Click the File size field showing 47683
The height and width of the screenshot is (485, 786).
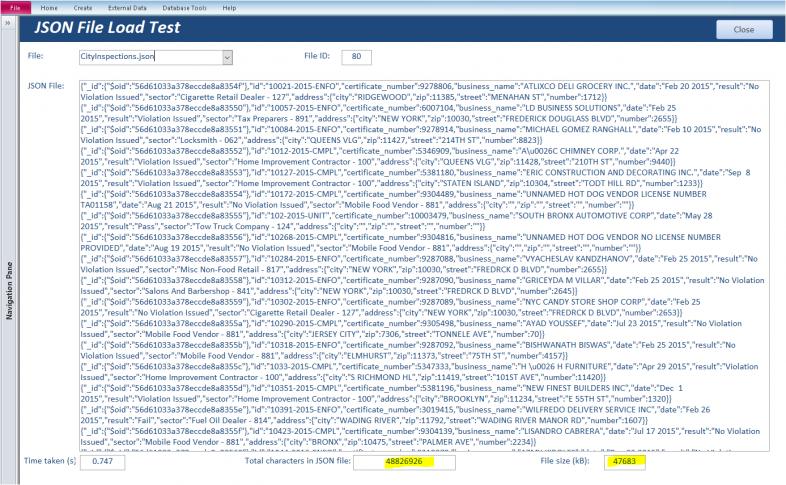click(x=625, y=461)
